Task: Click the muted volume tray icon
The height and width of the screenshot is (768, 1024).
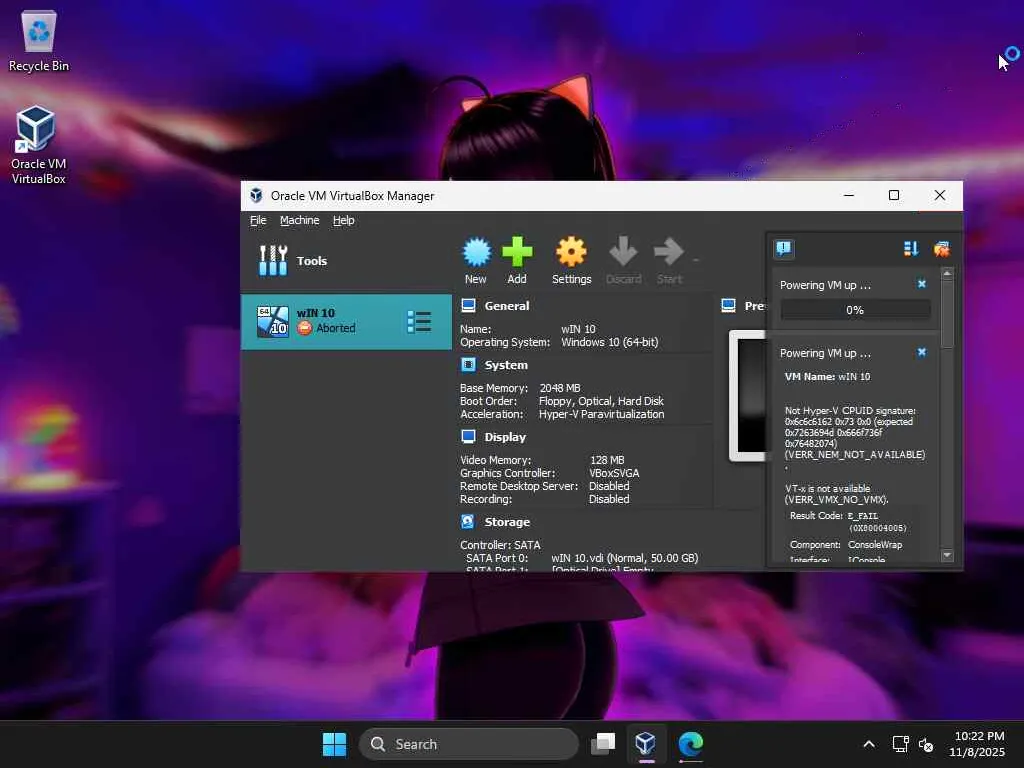Action: tap(926, 744)
